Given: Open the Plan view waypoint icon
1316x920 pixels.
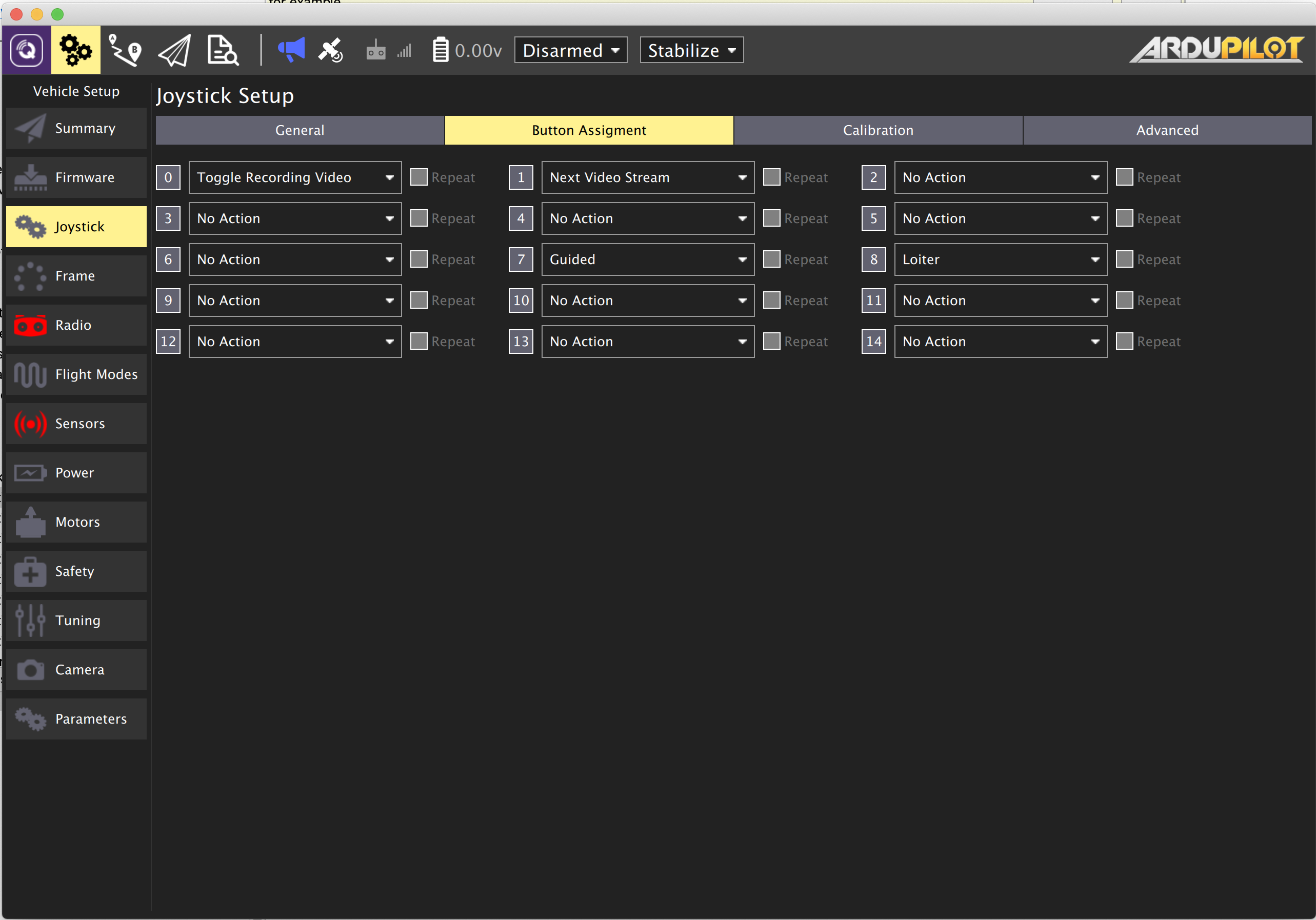Looking at the screenshot, I should [125, 50].
